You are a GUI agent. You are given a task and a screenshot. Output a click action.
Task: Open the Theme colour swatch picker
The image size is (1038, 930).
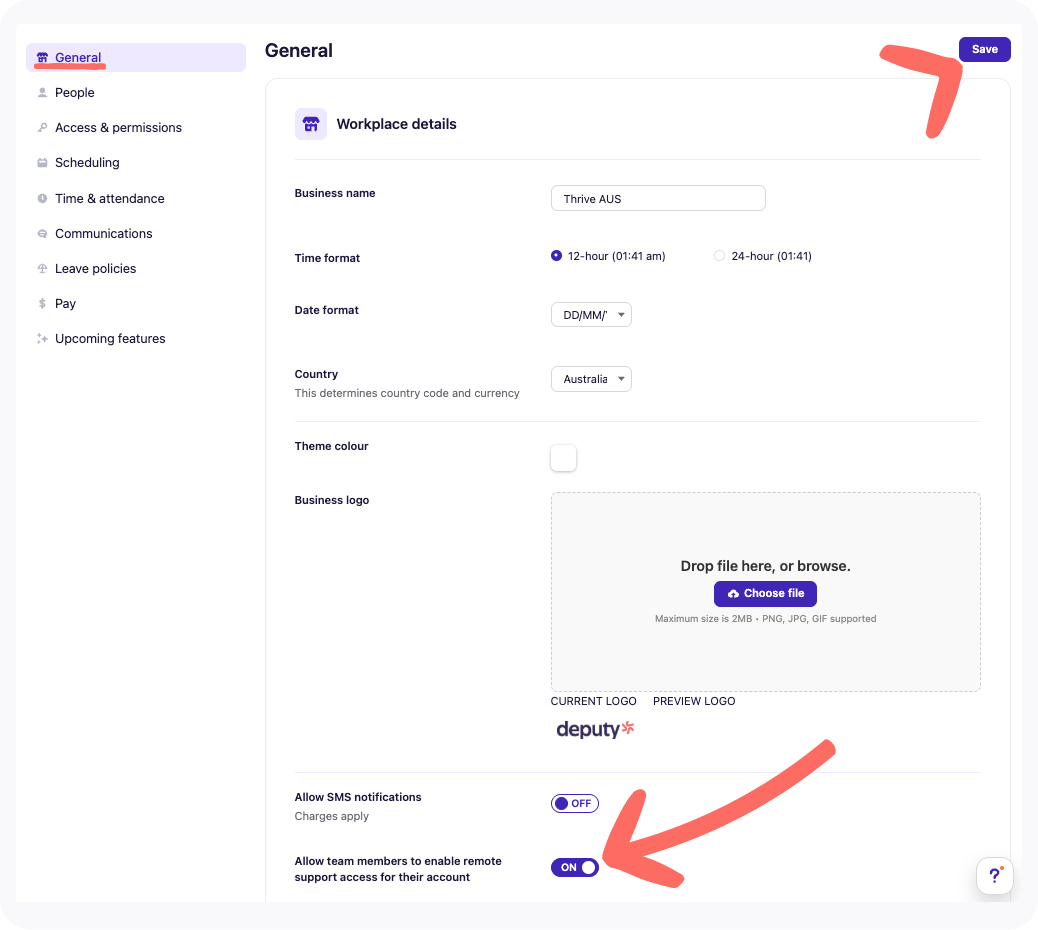tap(563, 457)
